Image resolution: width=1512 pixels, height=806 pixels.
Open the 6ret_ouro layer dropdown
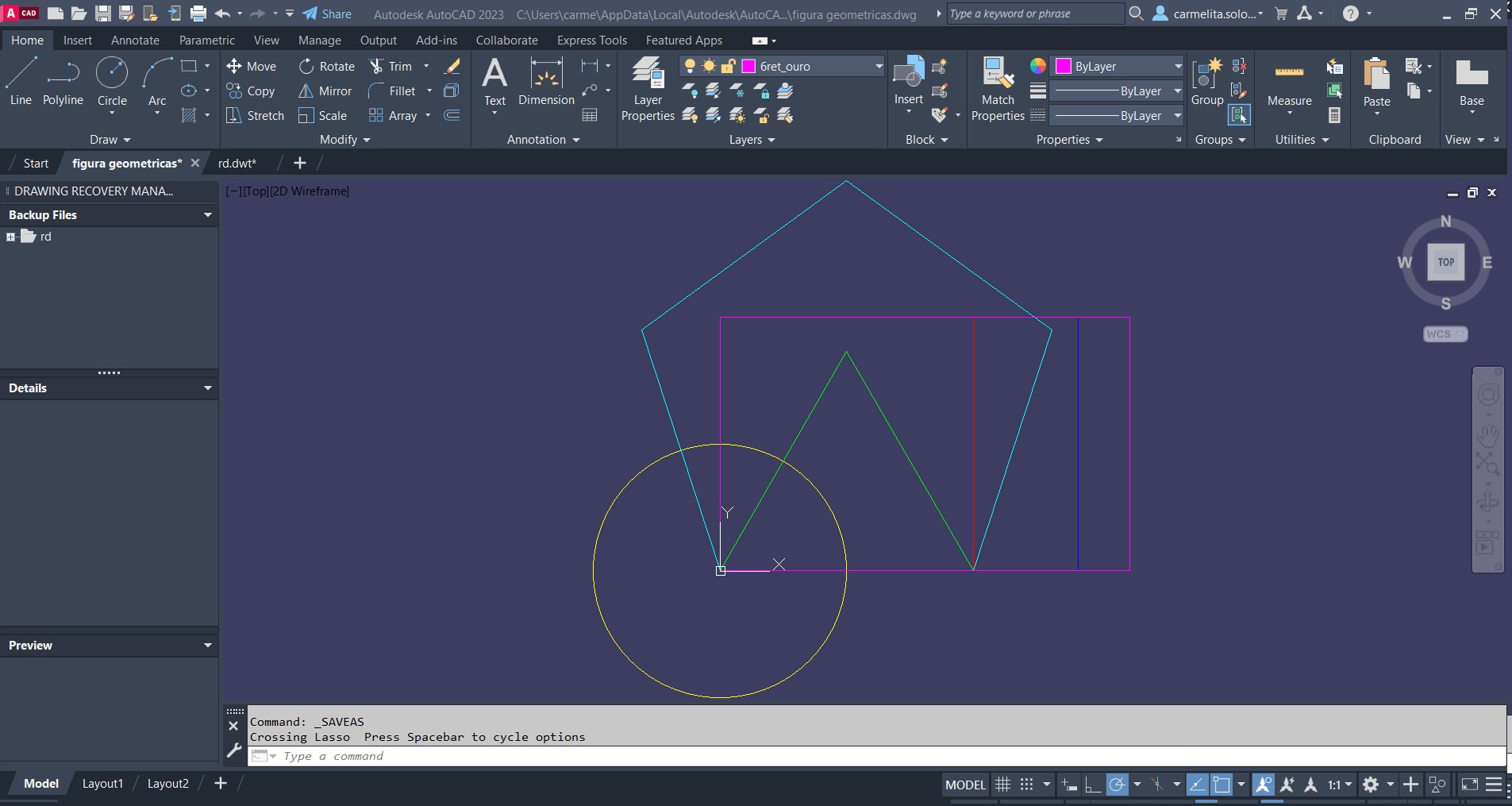click(x=878, y=67)
